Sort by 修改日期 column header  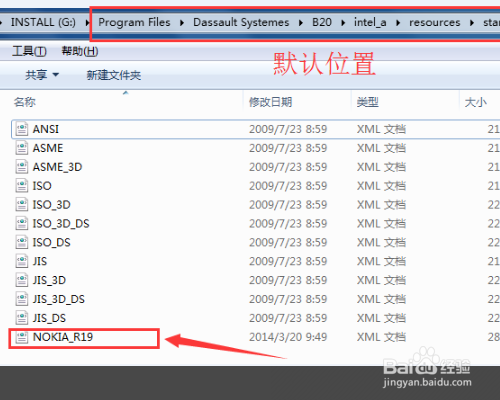tap(271, 102)
